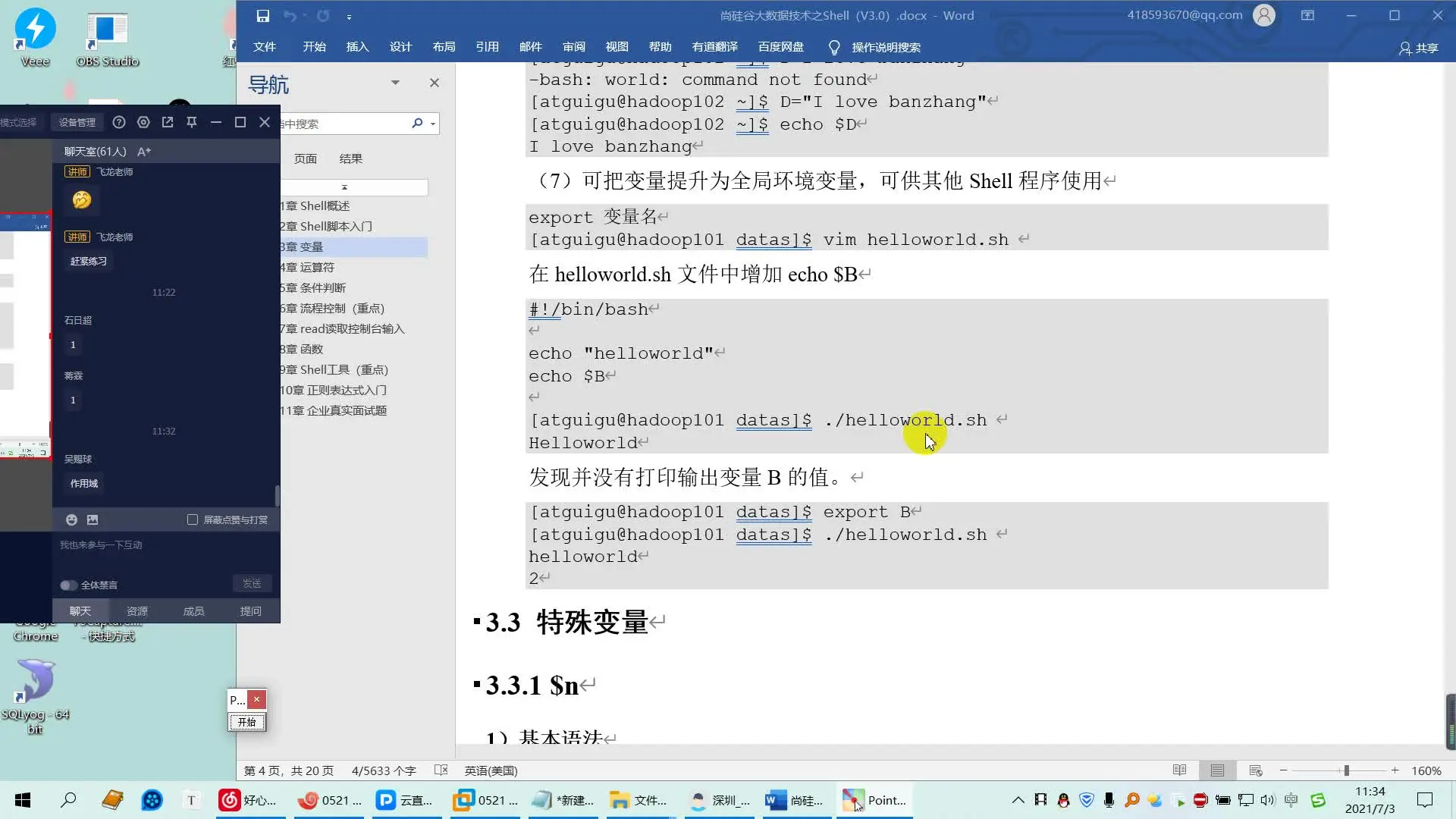Select 开始 ribbon tab
The width and height of the screenshot is (1456, 819).
point(314,47)
